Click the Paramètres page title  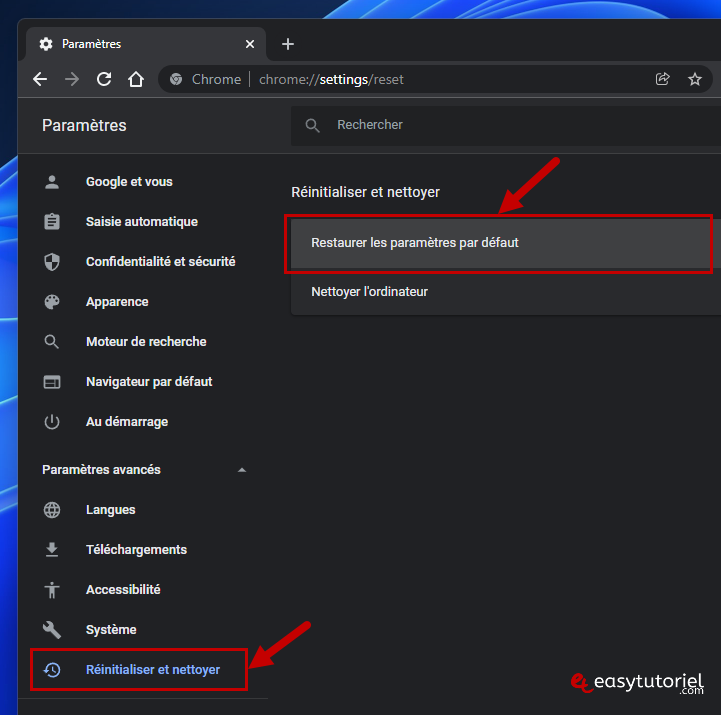84,125
